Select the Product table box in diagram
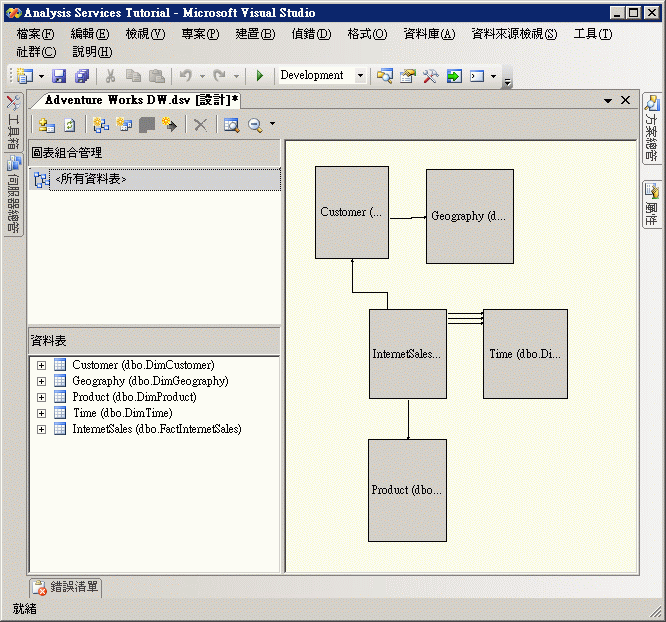 [x=407, y=490]
